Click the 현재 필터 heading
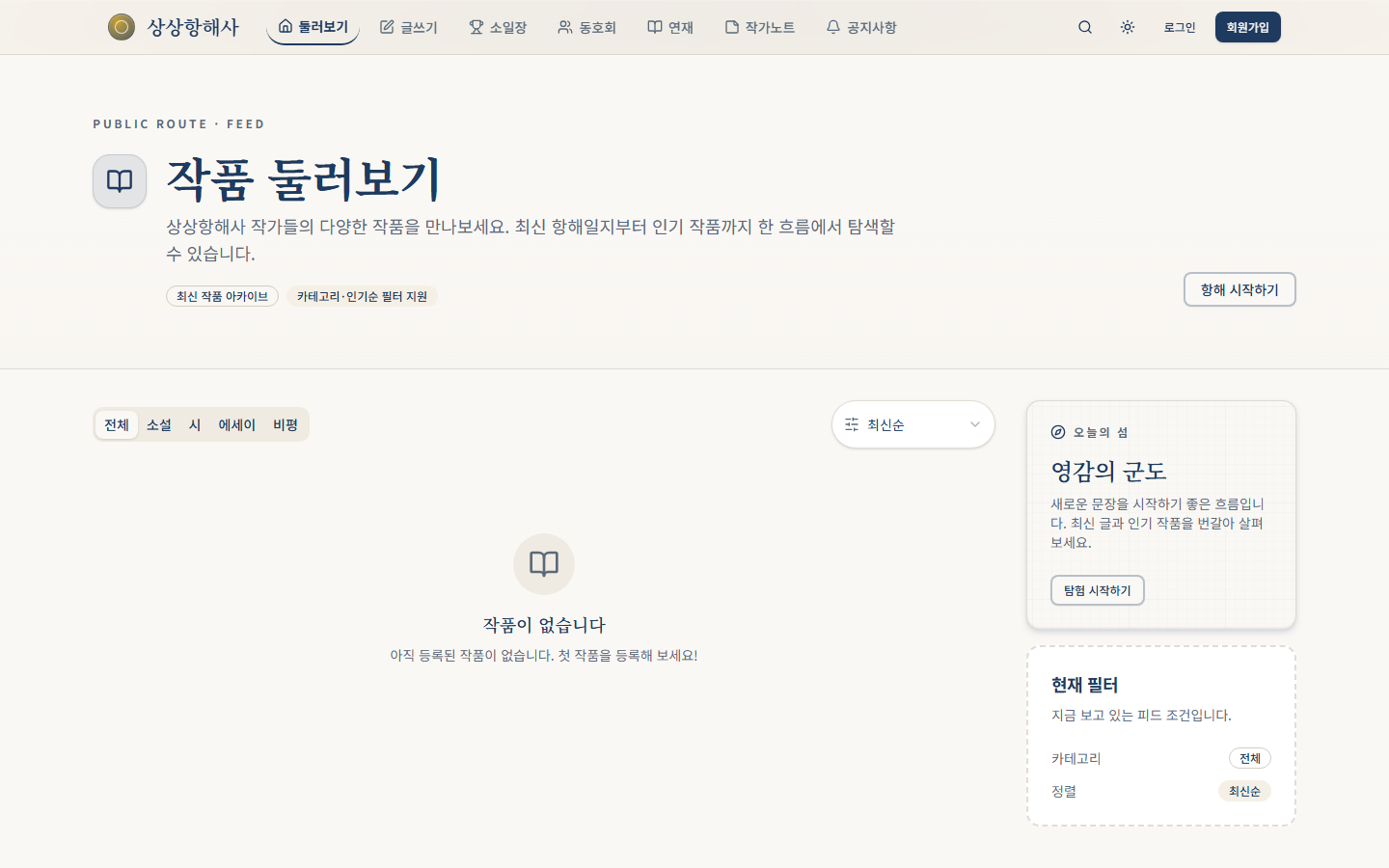Image resolution: width=1389 pixels, height=868 pixels. [x=1084, y=685]
